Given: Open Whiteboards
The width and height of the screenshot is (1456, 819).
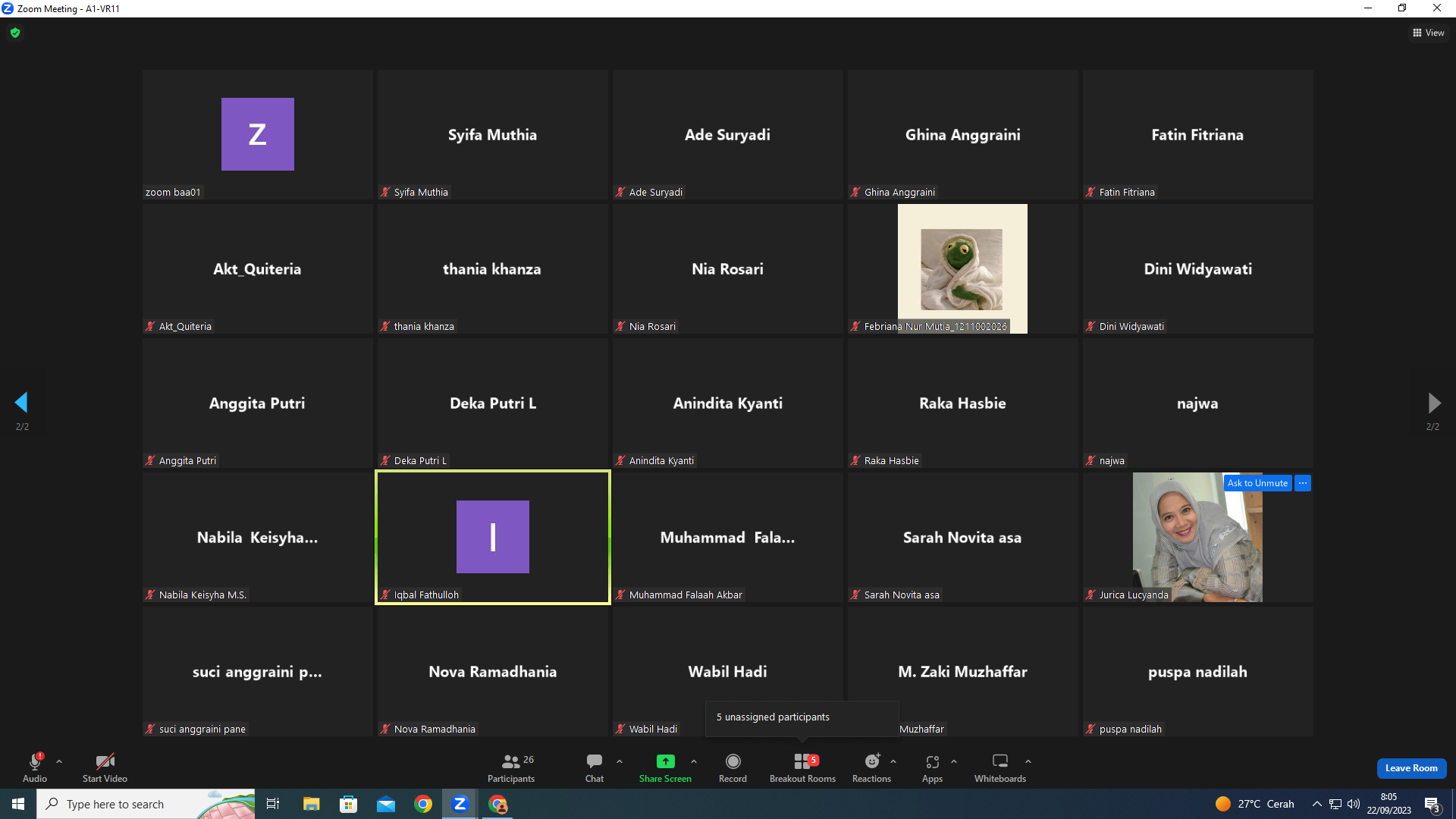Looking at the screenshot, I should [1000, 767].
